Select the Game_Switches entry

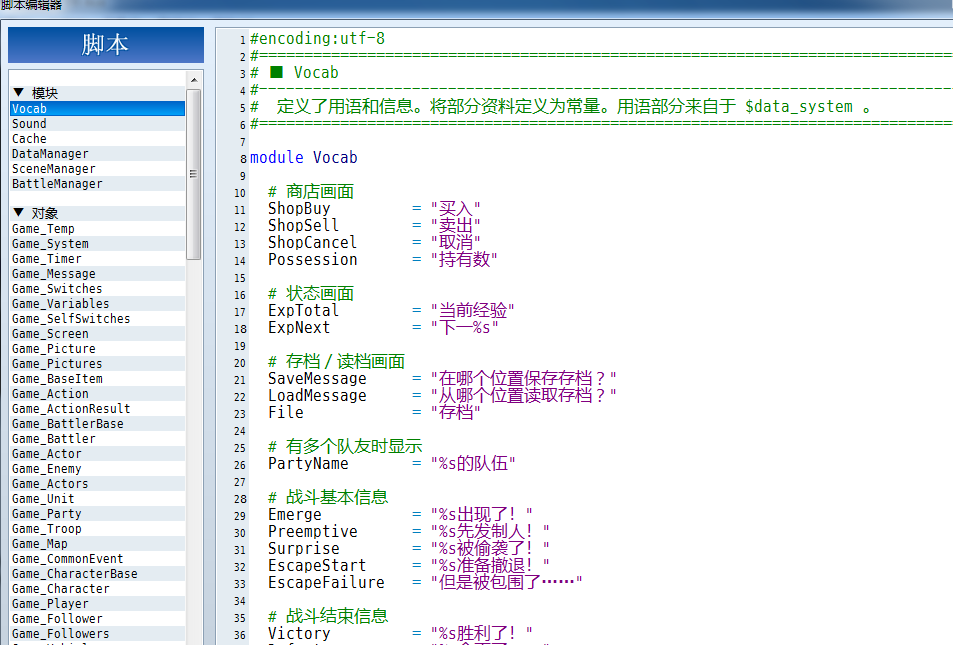tap(98, 289)
